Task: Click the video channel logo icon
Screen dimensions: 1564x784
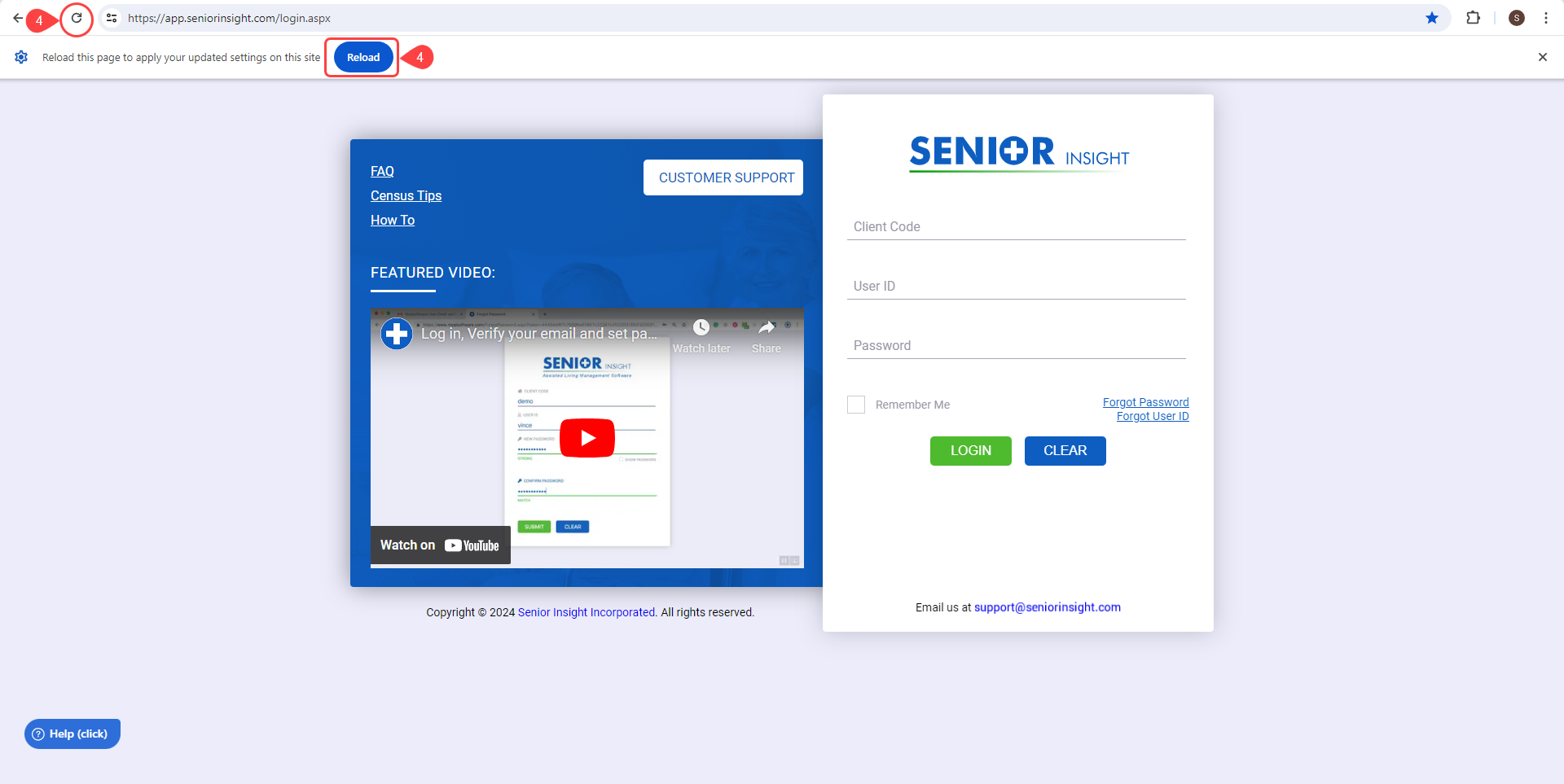Action: coord(397,333)
